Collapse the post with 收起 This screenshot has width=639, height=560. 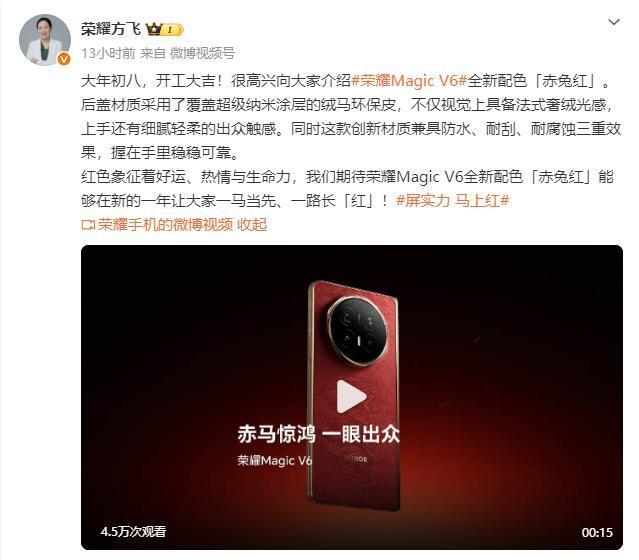(x=252, y=225)
